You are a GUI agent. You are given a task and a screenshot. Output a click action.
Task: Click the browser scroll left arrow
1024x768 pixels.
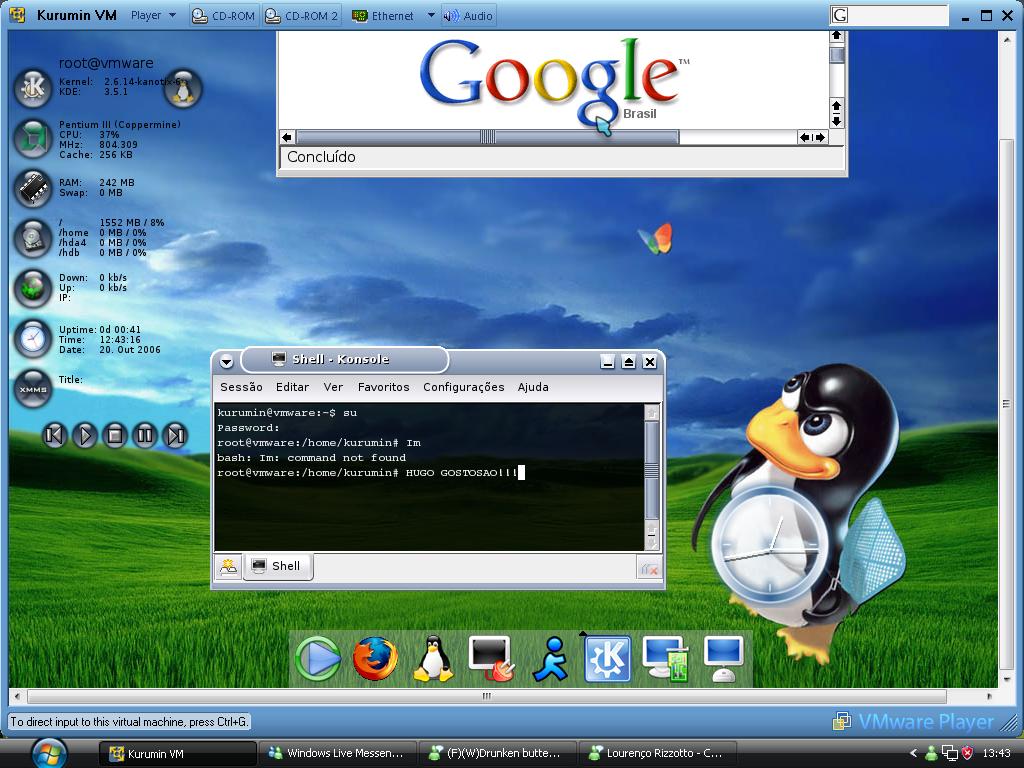pos(287,137)
